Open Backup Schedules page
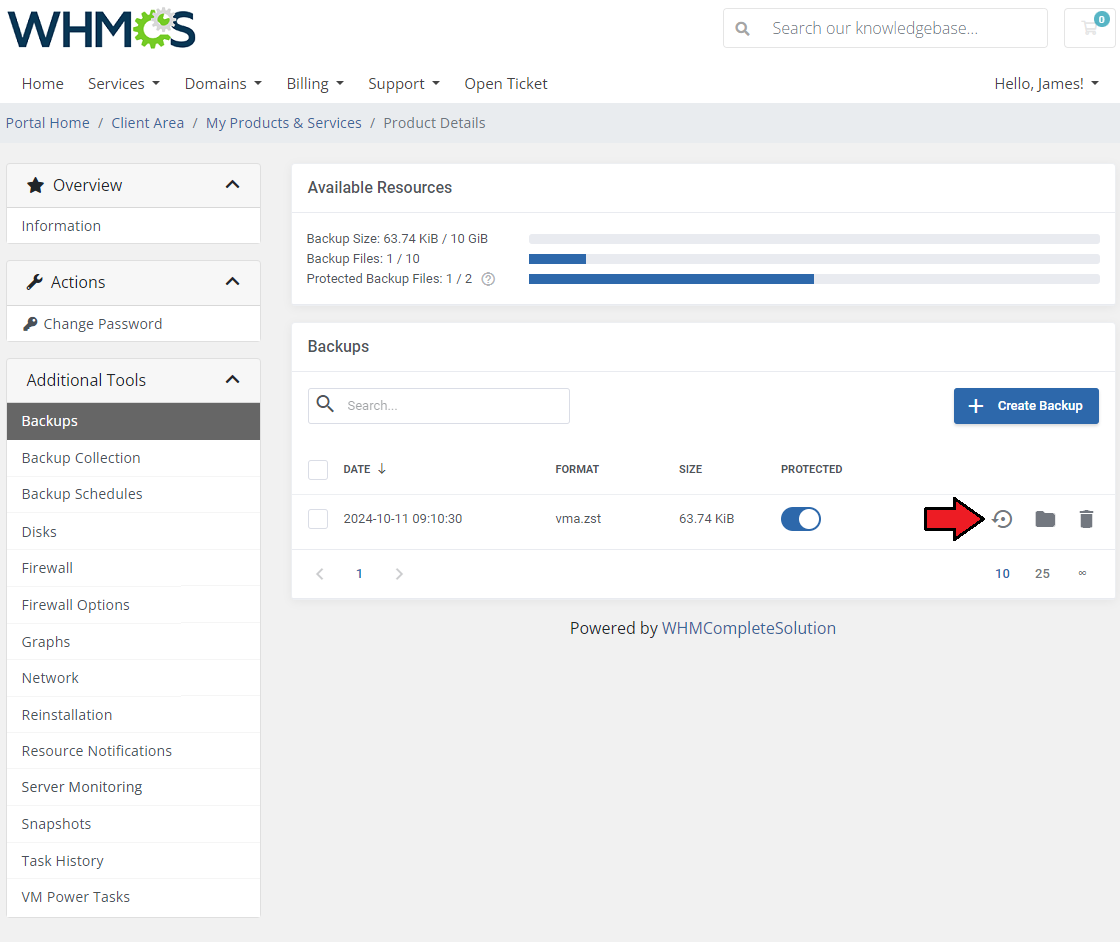Viewport: 1120px width, 942px height. coord(134,494)
